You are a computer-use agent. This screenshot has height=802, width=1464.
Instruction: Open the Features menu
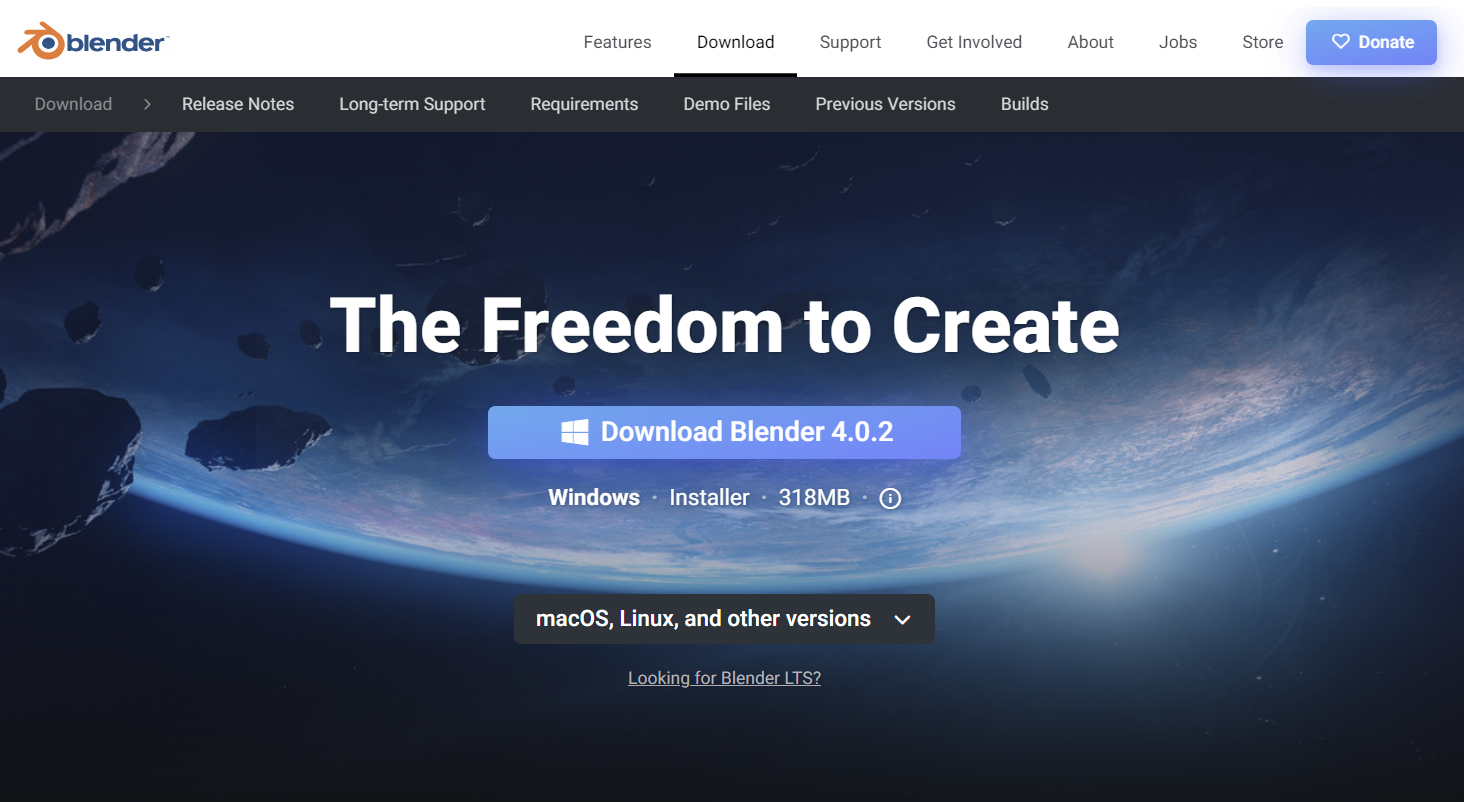[x=617, y=42]
